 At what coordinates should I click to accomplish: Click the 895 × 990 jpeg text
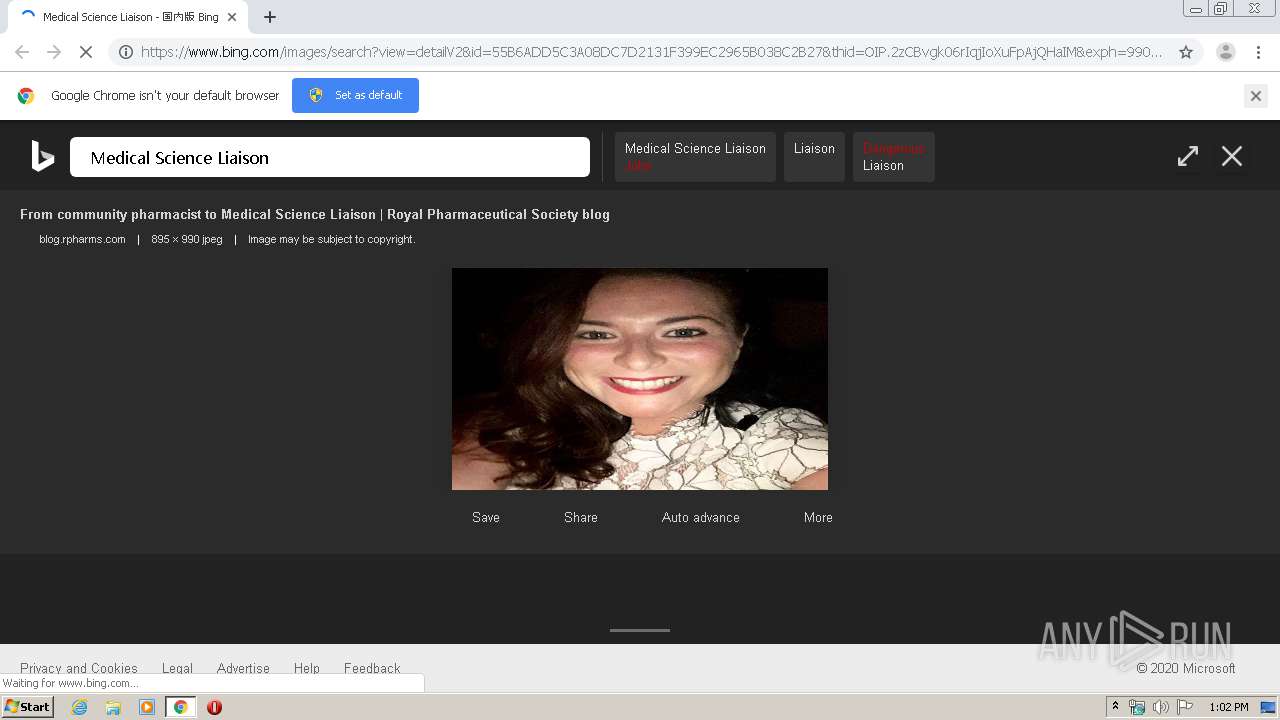[187, 239]
